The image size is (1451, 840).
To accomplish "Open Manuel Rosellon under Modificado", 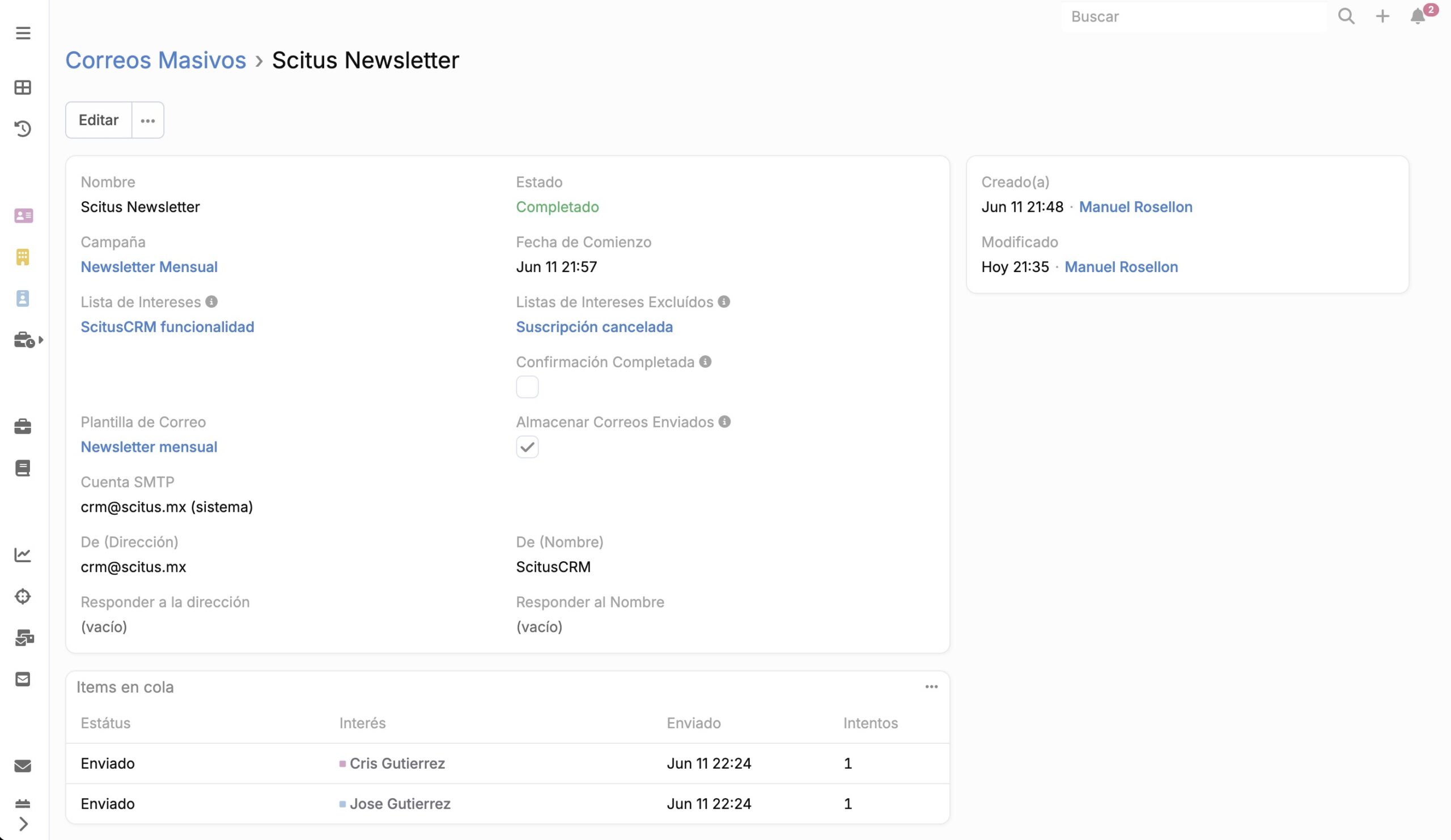I will tap(1121, 266).
